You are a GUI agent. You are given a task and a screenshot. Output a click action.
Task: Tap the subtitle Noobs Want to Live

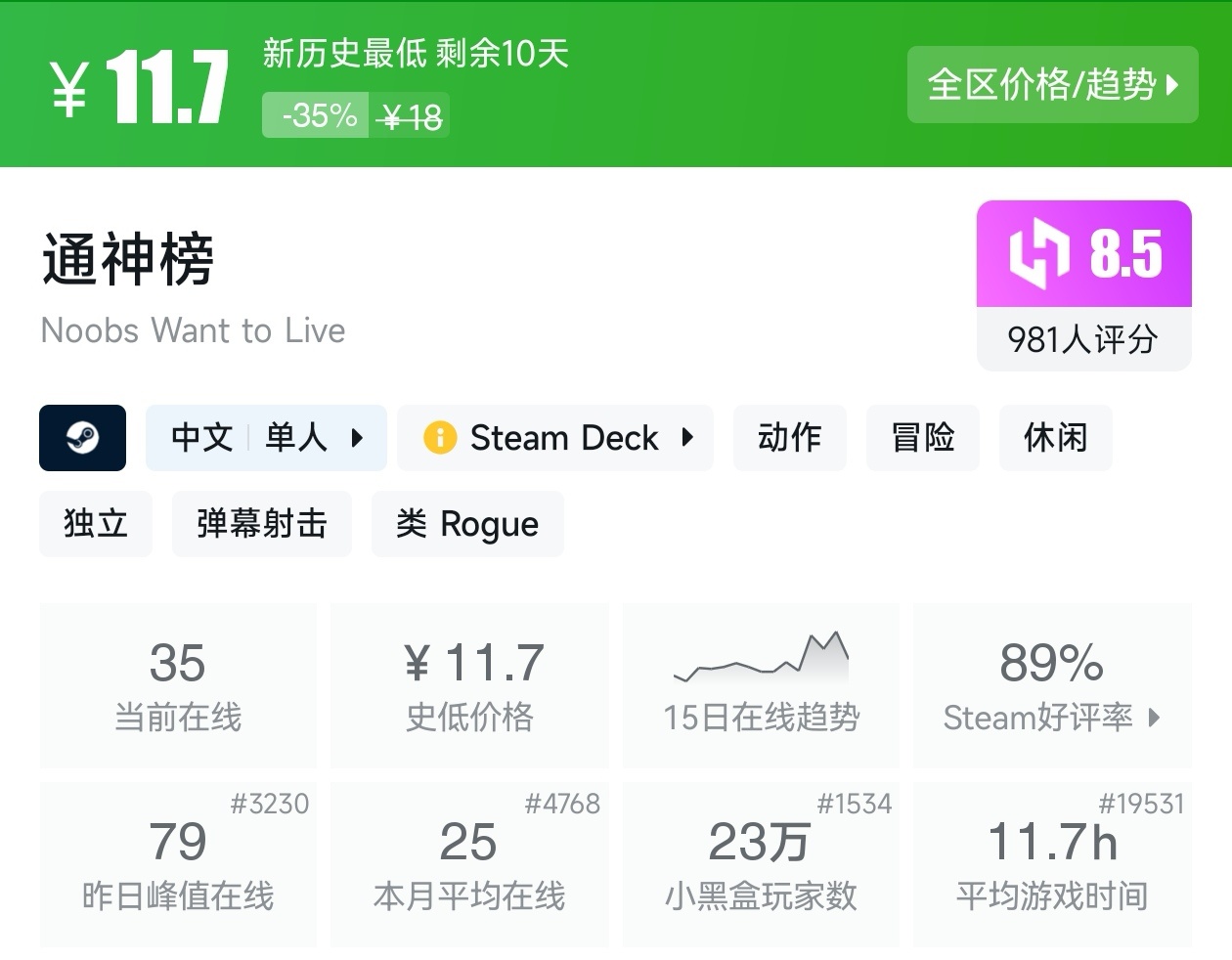194,330
